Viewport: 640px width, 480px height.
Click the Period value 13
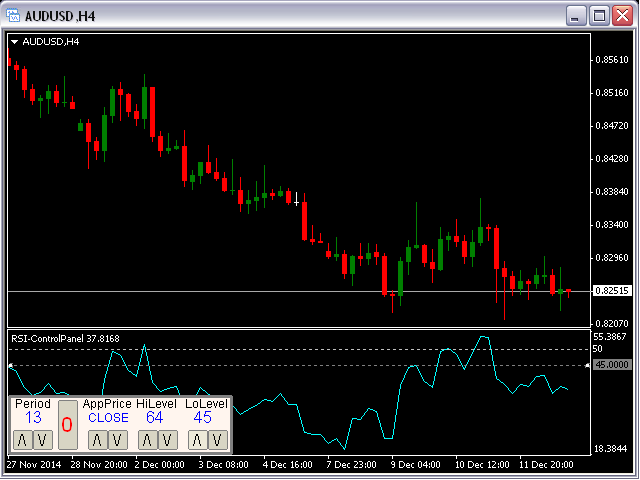tap(33, 418)
